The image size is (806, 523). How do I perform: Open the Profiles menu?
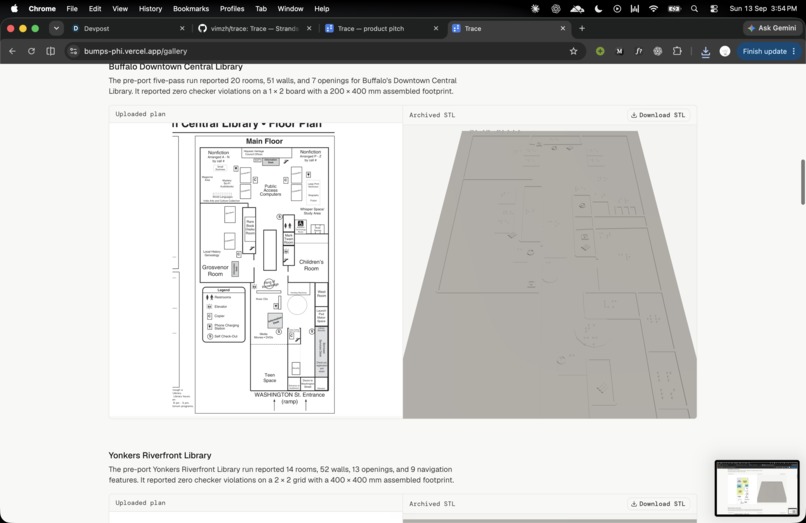click(x=232, y=8)
